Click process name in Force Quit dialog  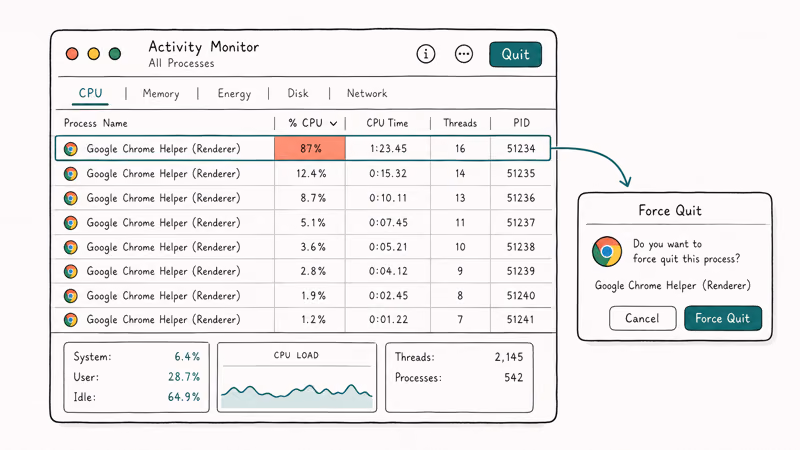tap(672, 285)
